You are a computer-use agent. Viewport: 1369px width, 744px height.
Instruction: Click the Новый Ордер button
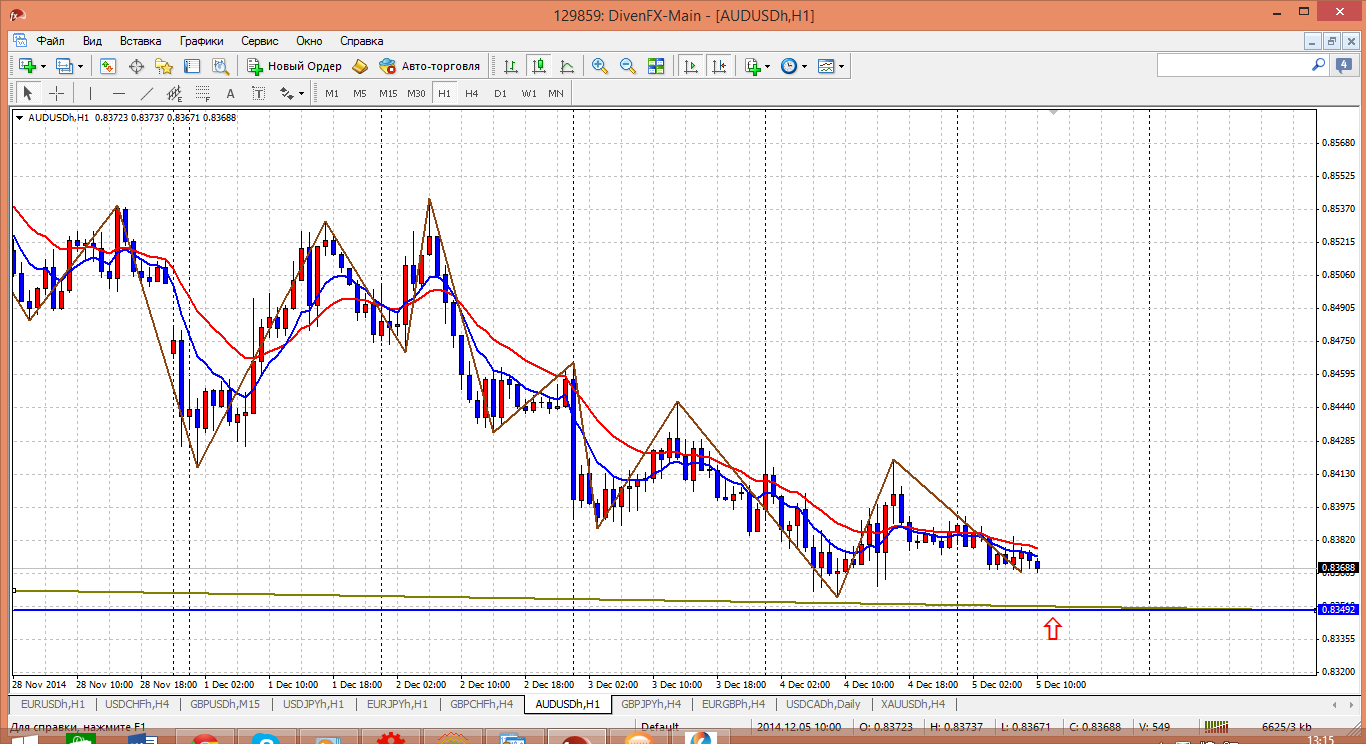pyautogui.click(x=295, y=66)
